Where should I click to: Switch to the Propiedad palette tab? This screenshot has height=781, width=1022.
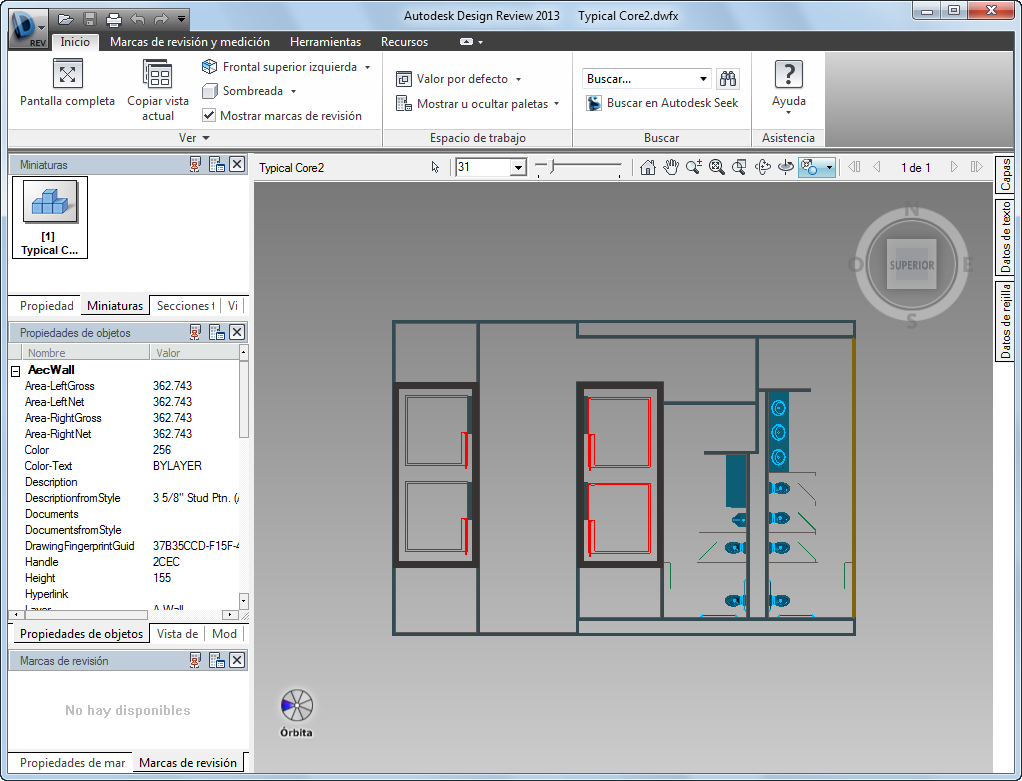pyautogui.click(x=46, y=306)
